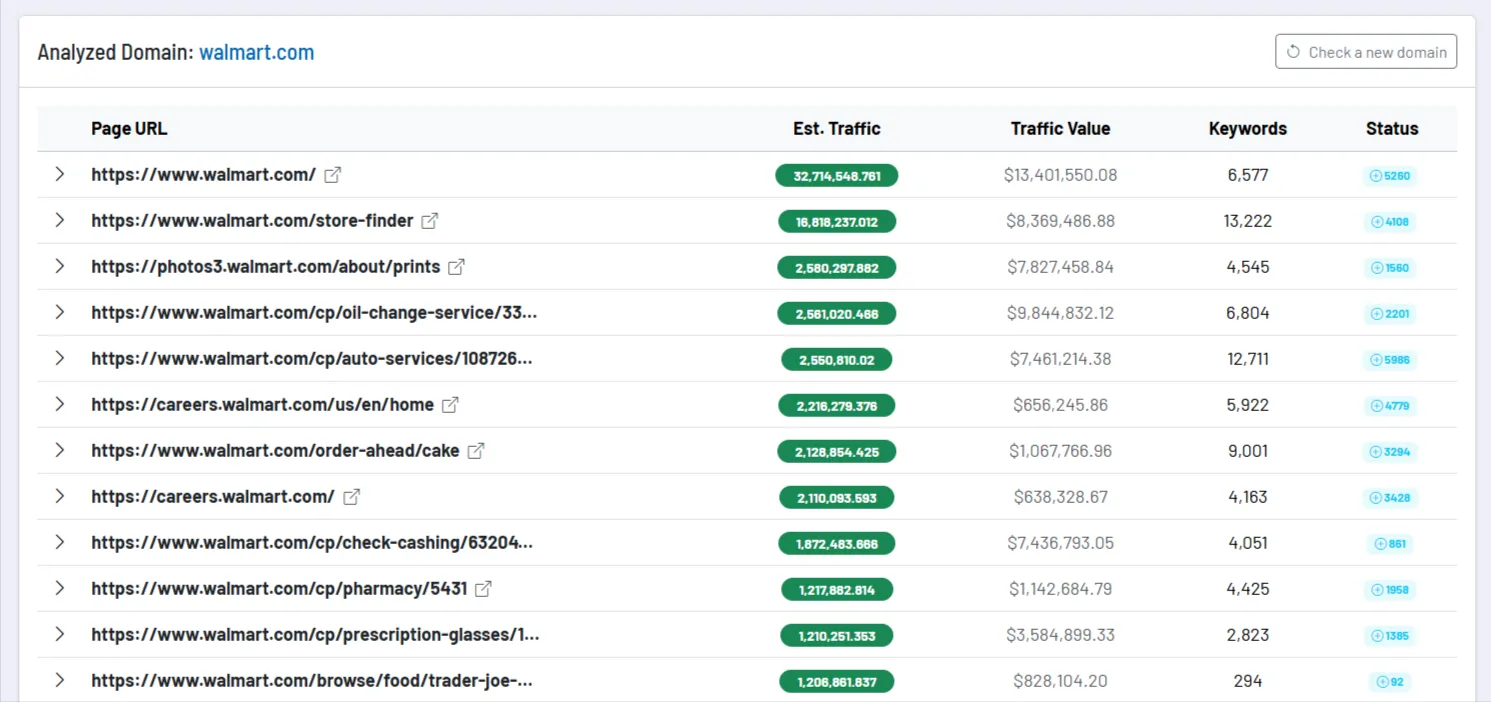The image size is (1491, 702).
Task: Expand the prescription-glasses row
Action: (60, 634)
